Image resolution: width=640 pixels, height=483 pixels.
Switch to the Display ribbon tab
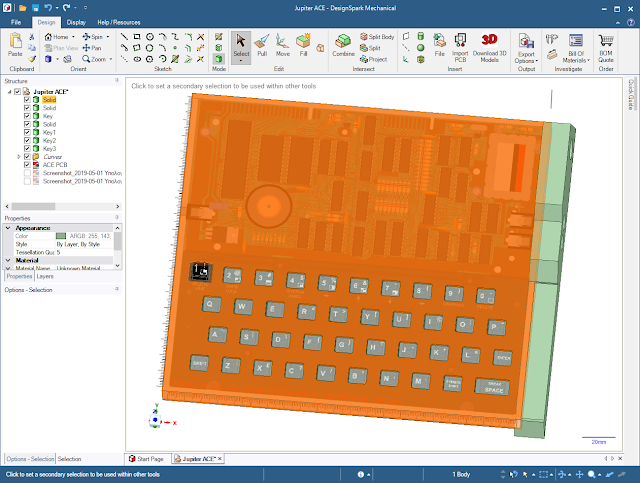point(76,22)
